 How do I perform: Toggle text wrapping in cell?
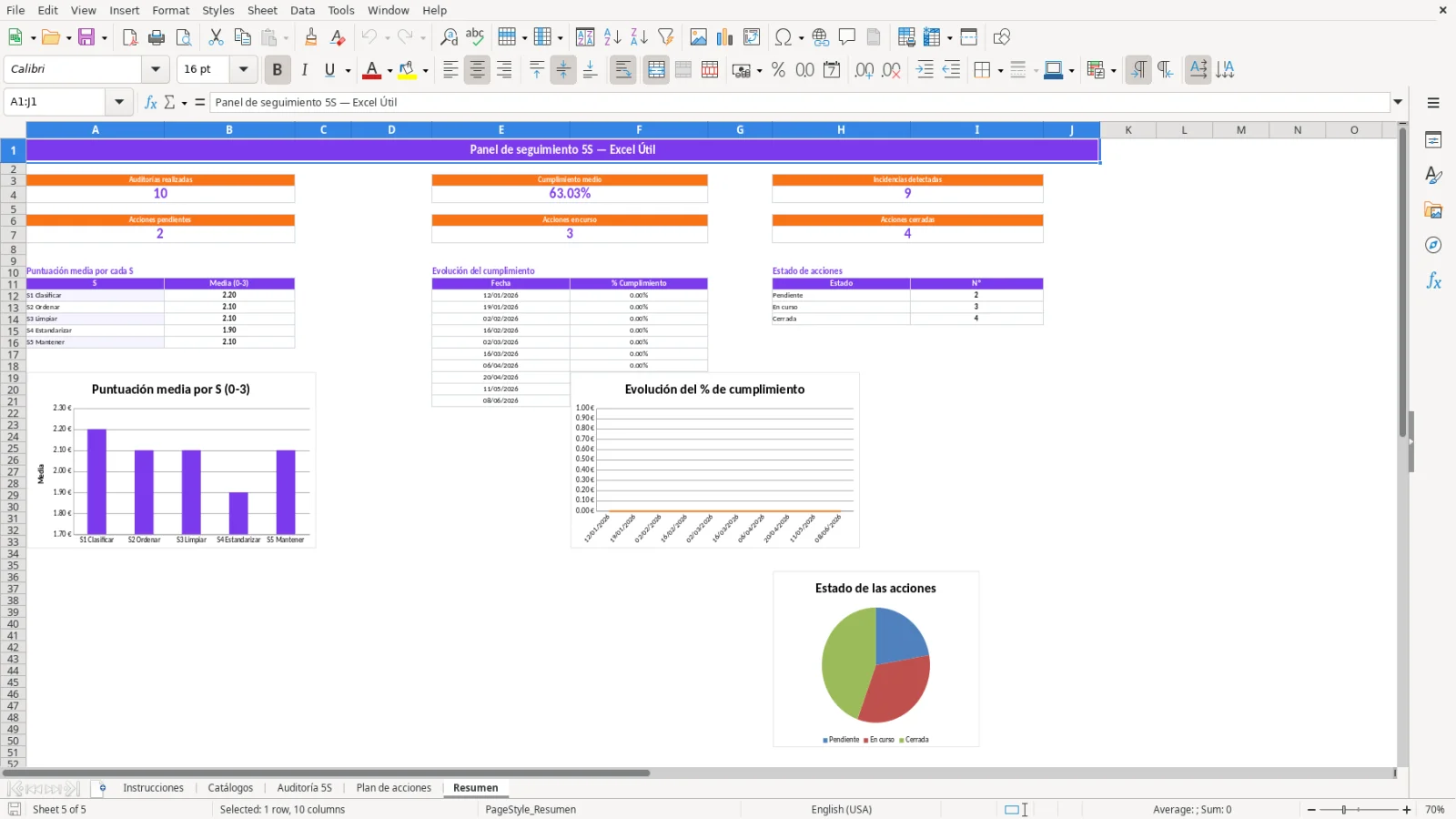[623, 70]
